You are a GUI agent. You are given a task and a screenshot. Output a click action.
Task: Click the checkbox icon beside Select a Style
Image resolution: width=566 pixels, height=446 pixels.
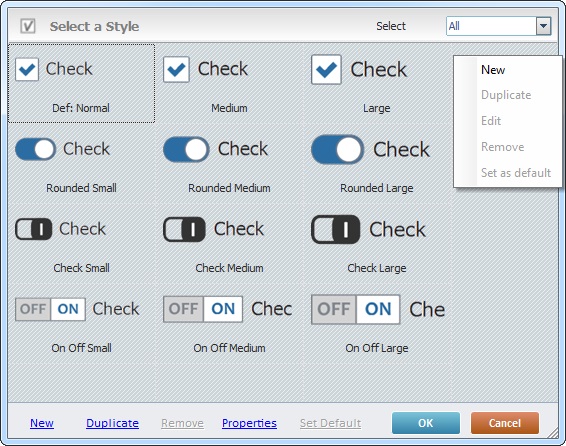coord(28,26)
